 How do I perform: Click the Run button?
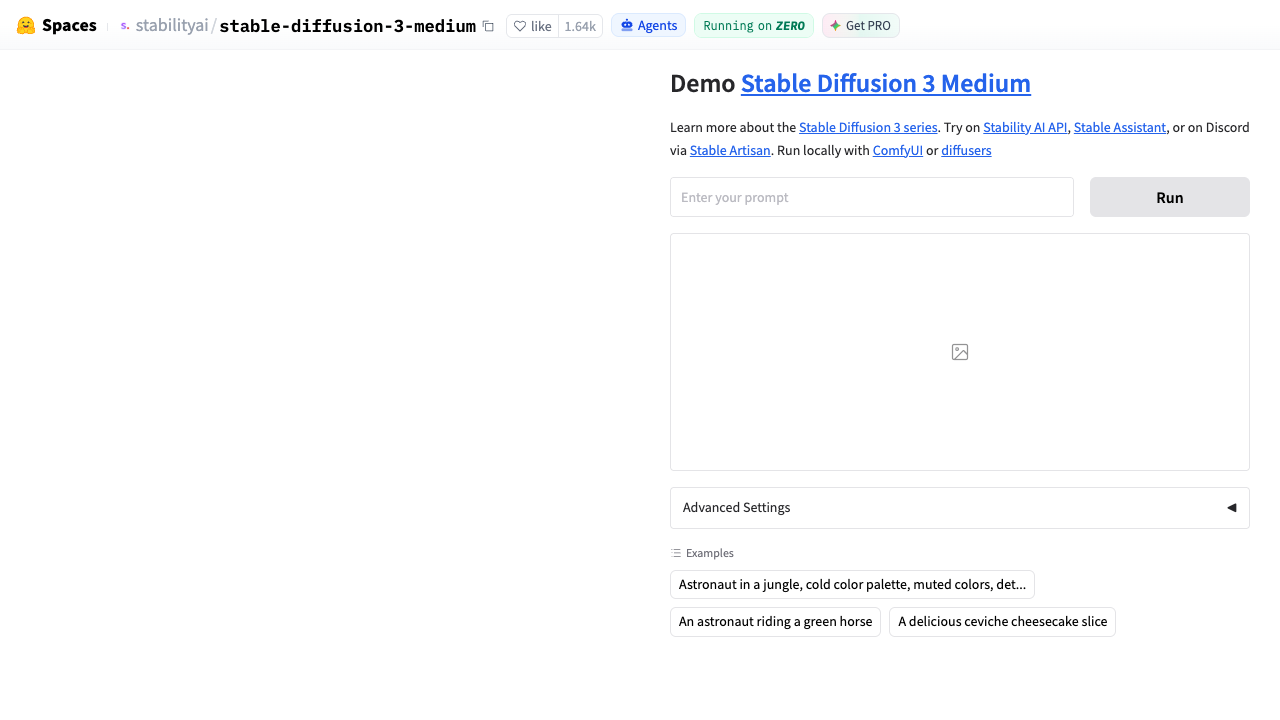(x=1170, y=197)
